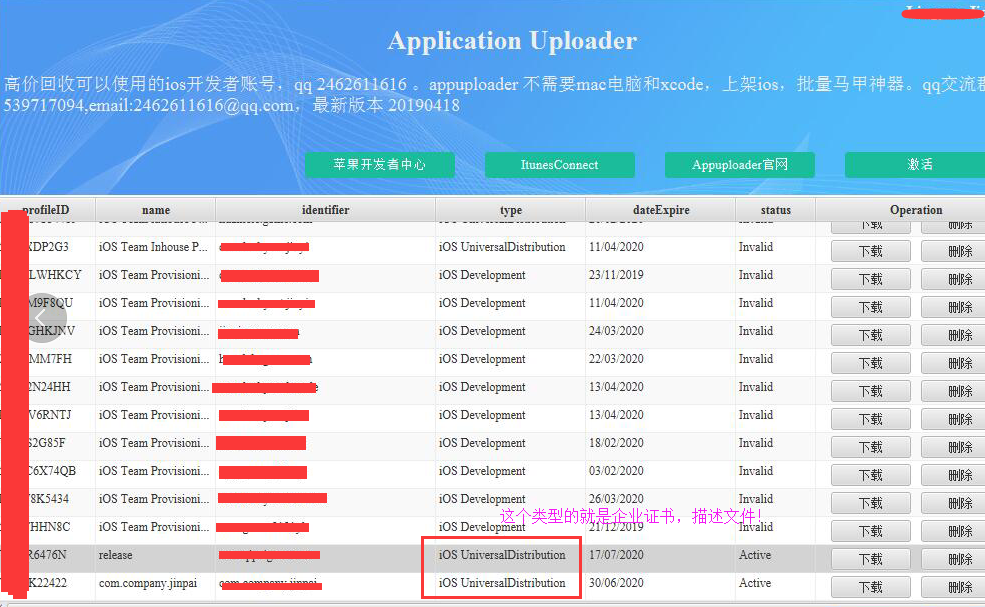Viewport: 985px width, 607px height.
Task: Download (下载) the GHKJNV profile
Action: 871,336
